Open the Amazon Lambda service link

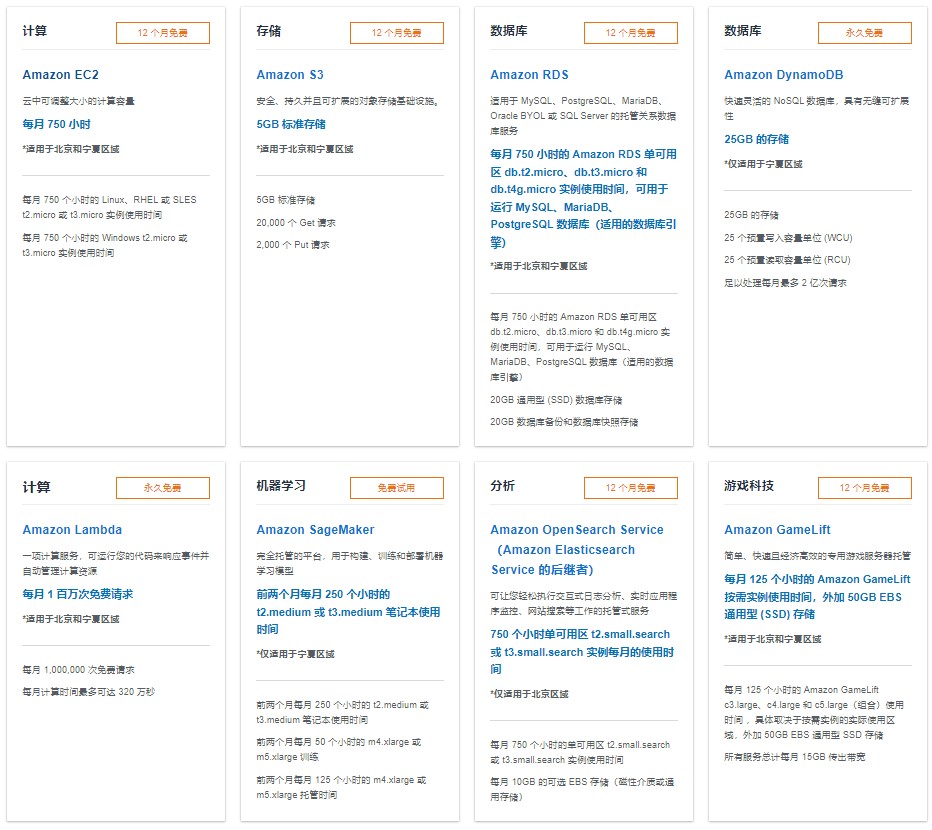72,530
